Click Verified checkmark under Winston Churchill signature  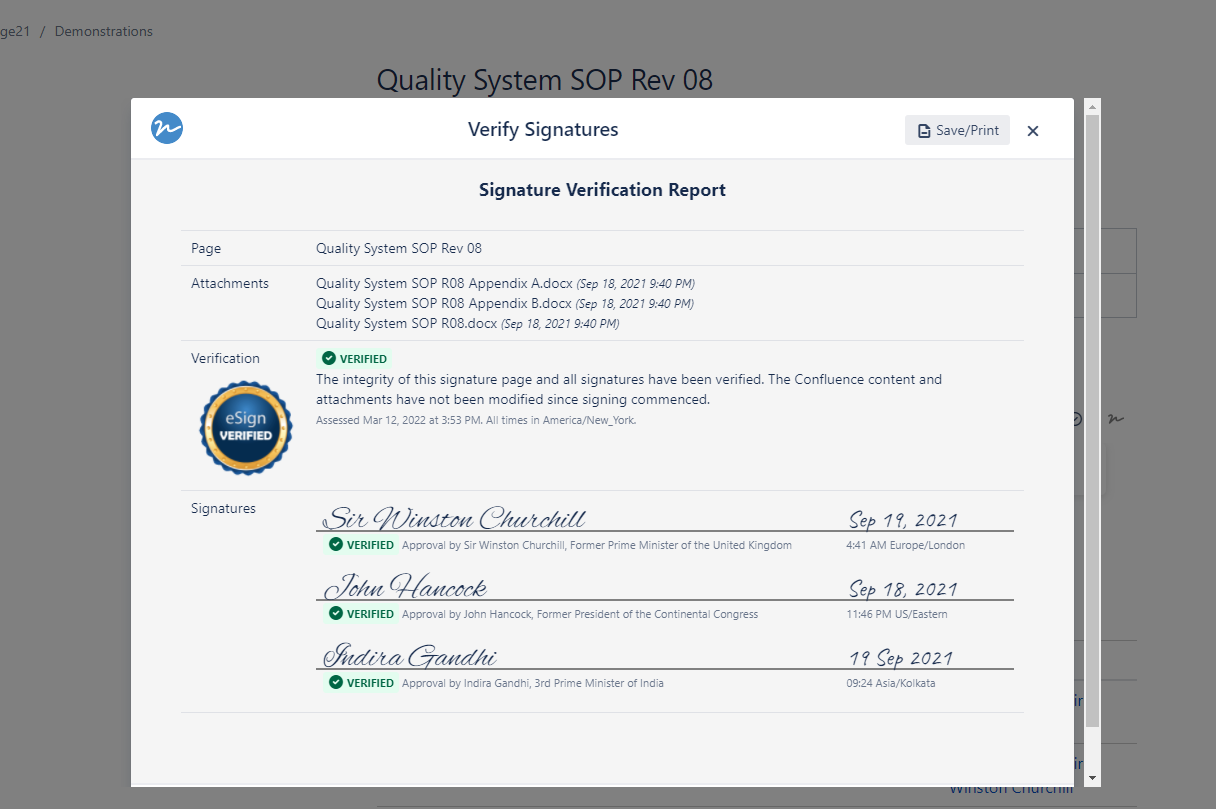tap(336, 545)
